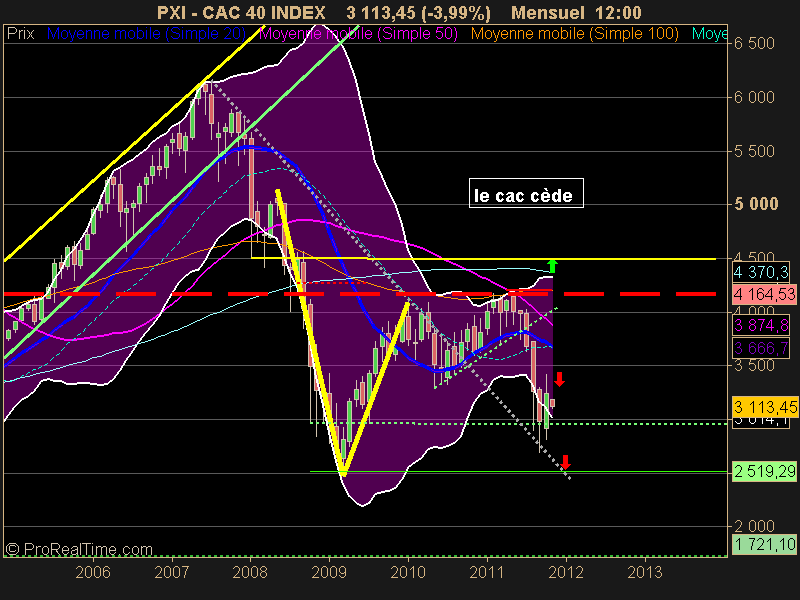Click the 2013 label on time axis
This screenshot has width=800, height=600.
645,572
